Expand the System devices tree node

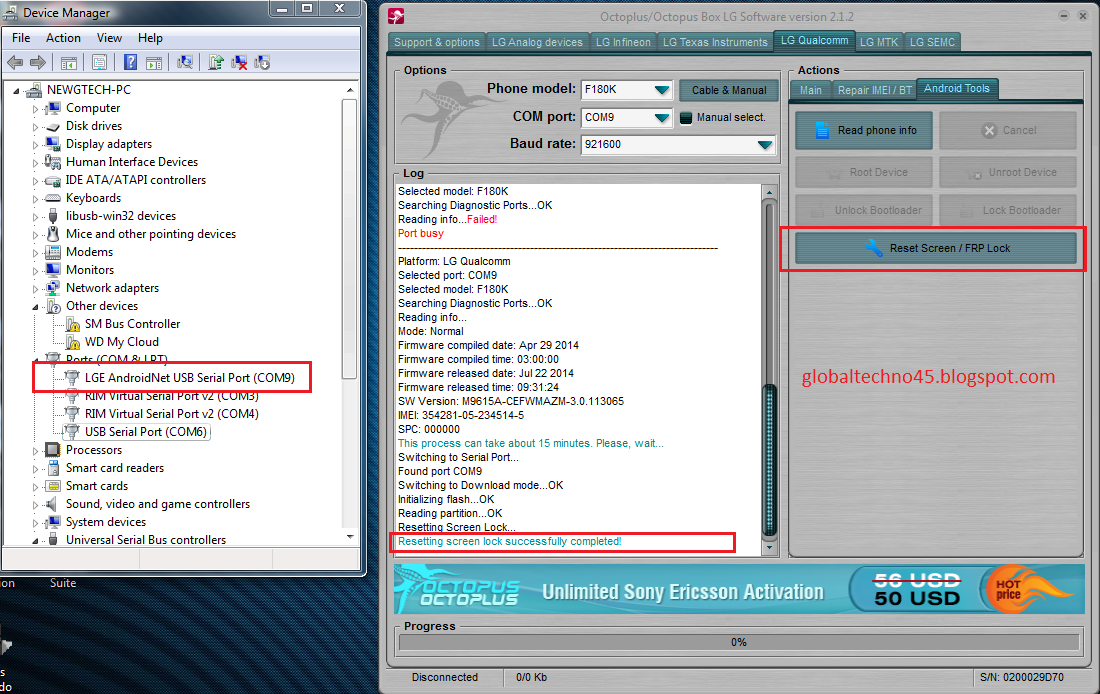click(x=35, y=523)
